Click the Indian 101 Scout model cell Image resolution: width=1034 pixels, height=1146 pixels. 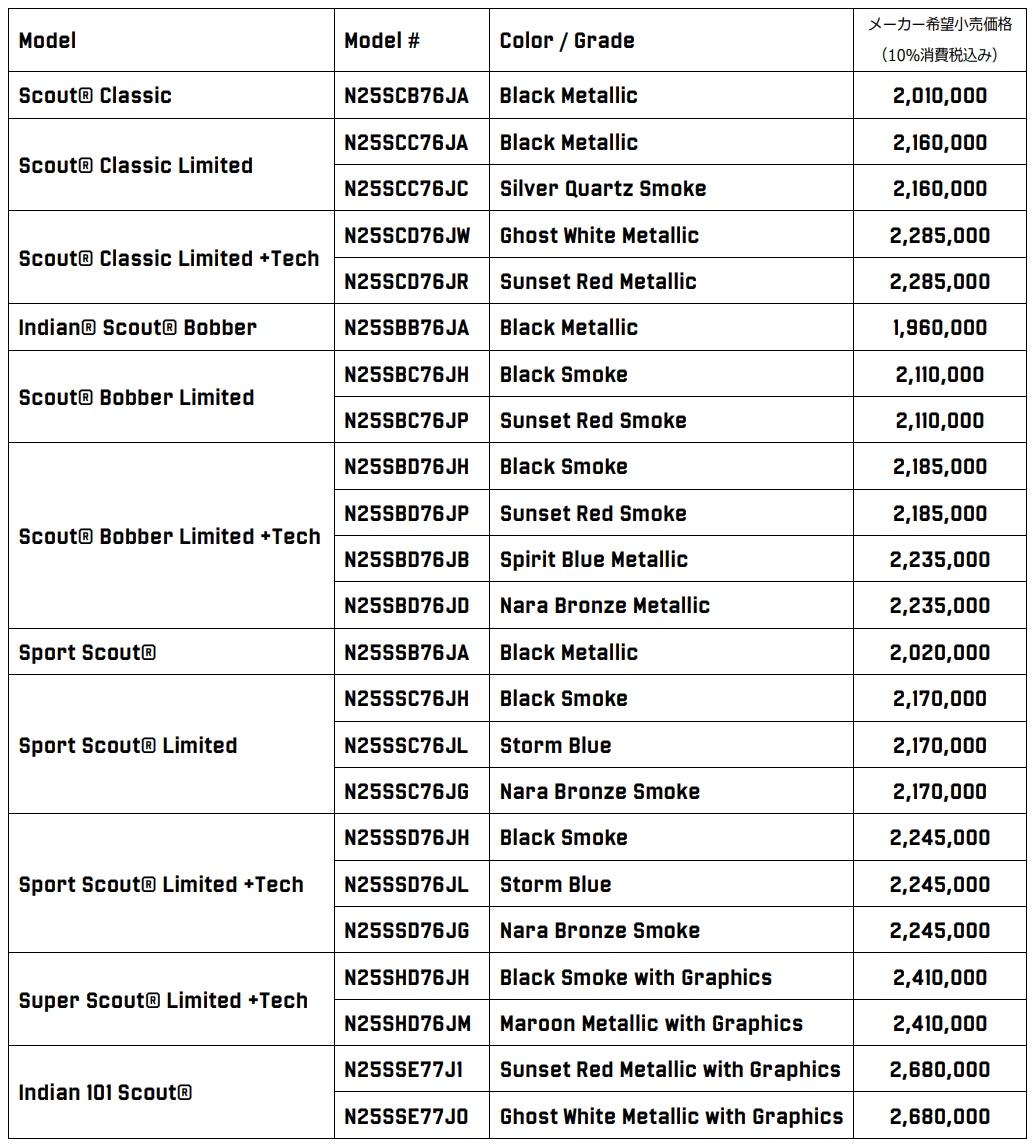(x=171, y=1093)
